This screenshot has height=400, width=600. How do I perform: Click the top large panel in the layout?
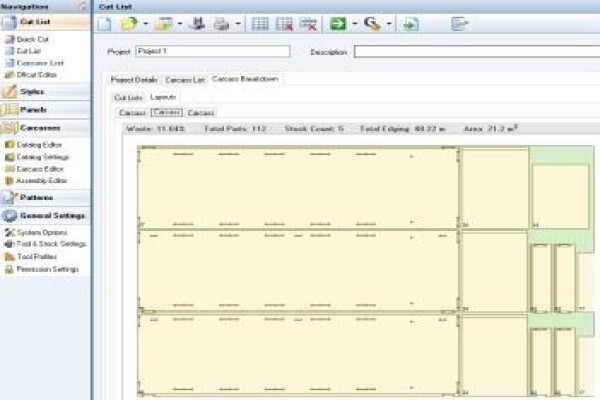click(298, 188)
